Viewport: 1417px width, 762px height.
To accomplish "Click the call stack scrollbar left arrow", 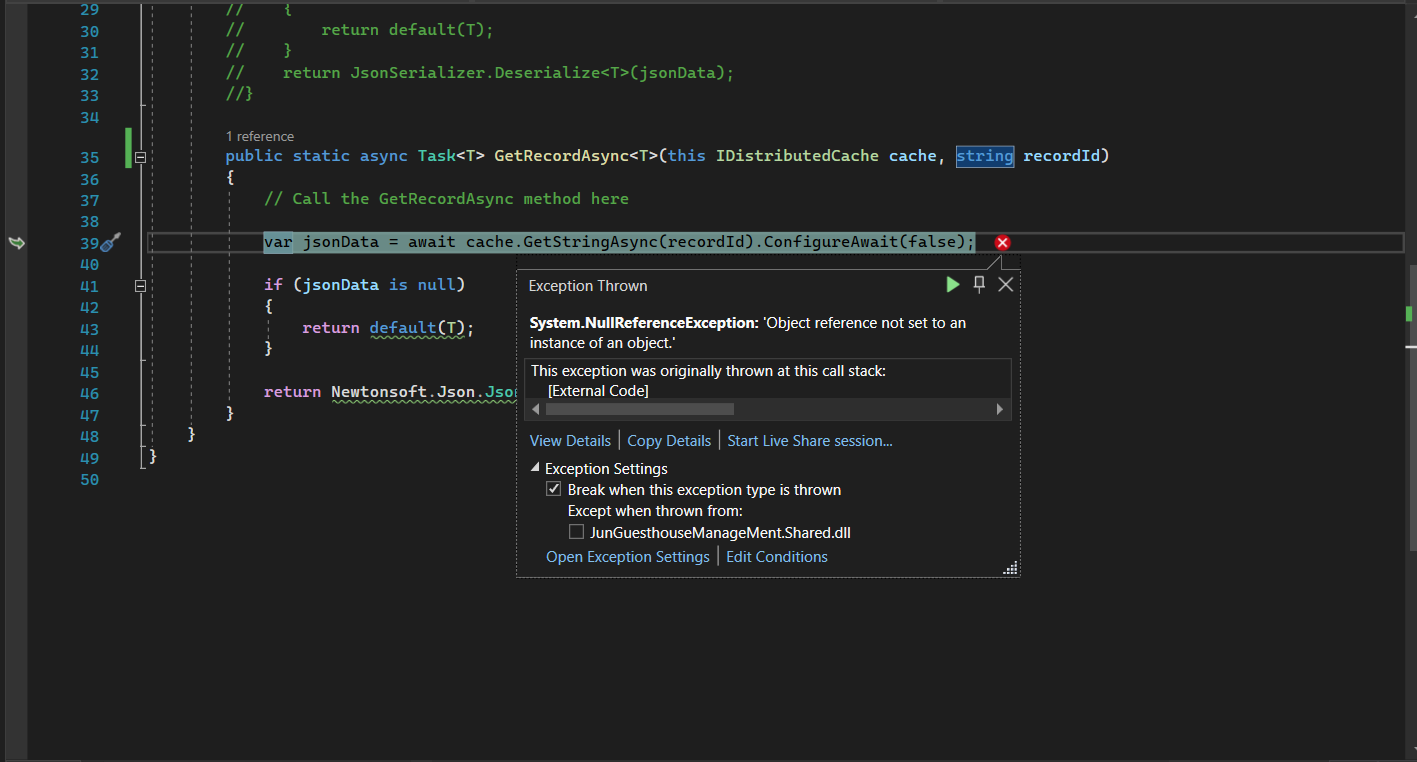I will tap(536, 409).
